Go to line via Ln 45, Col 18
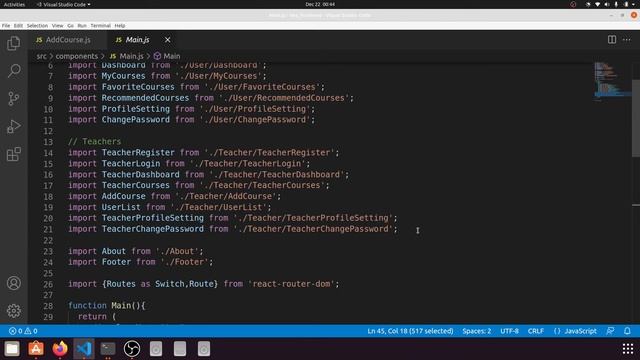This screenshot has height=360, width=640. (x=410, y=331)
